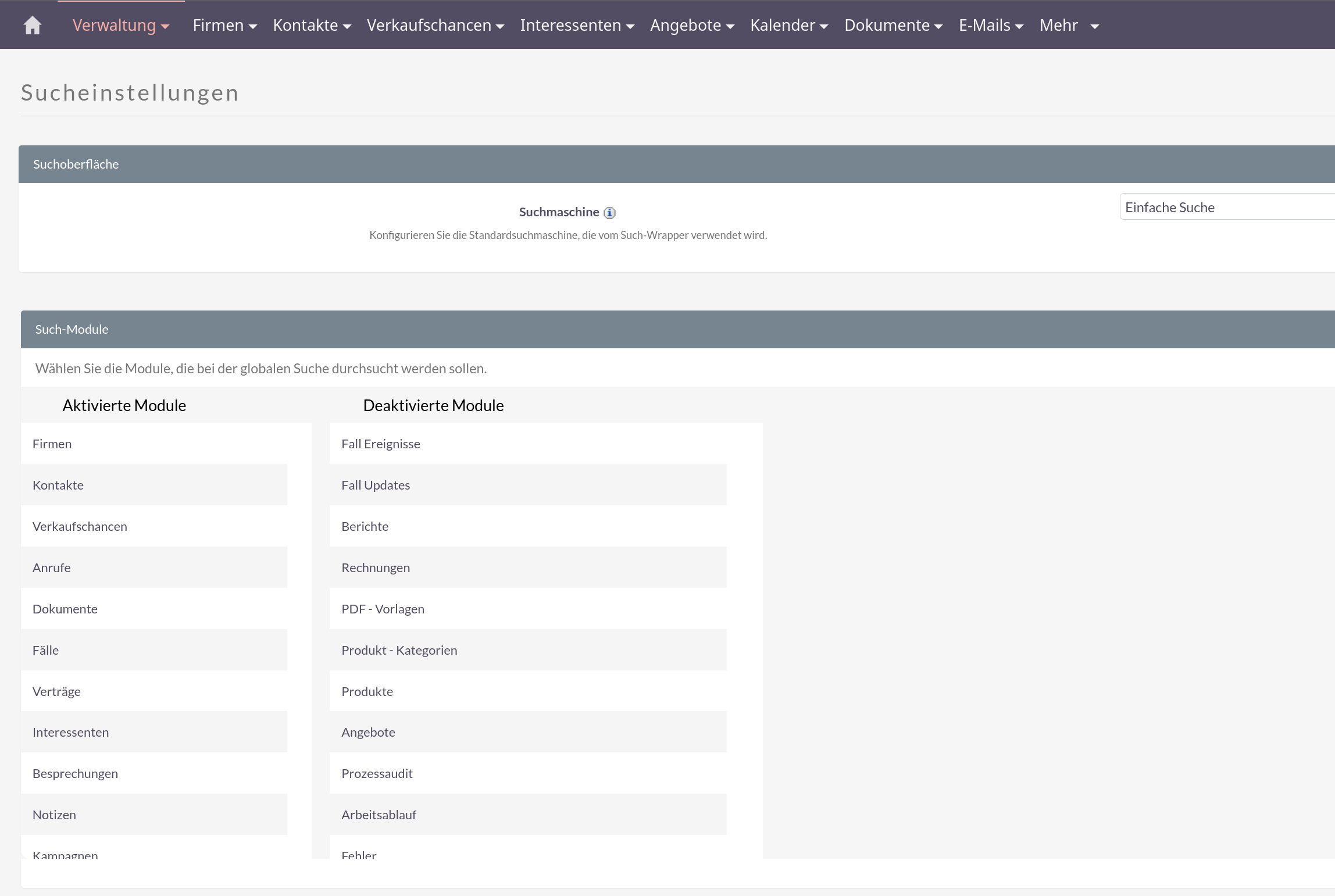
Task: Expand the Kontakte navigation dropdown
Action: 312,26
